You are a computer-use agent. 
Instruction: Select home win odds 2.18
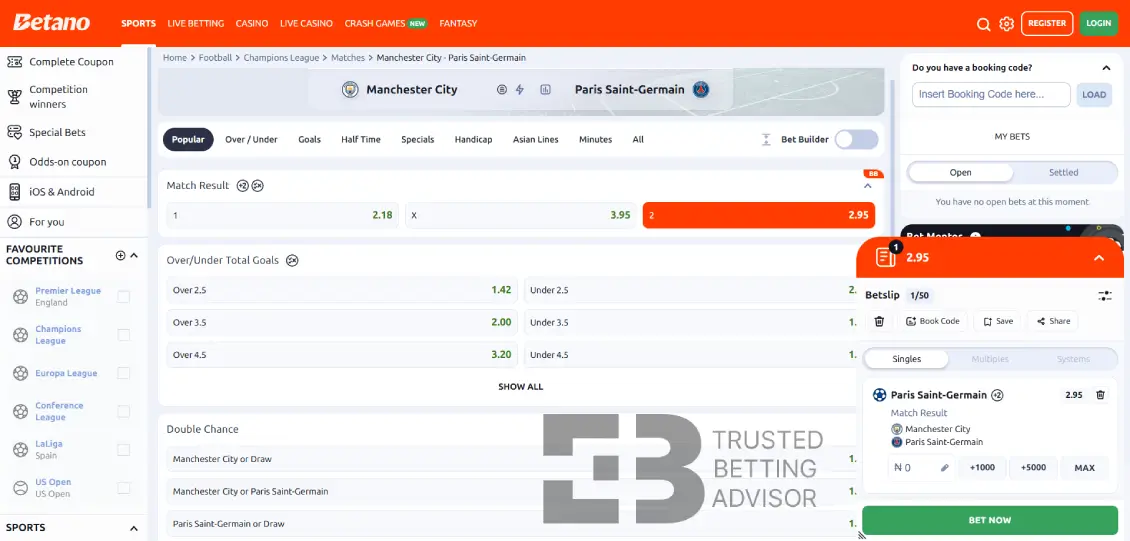click(x=282, y=215)
